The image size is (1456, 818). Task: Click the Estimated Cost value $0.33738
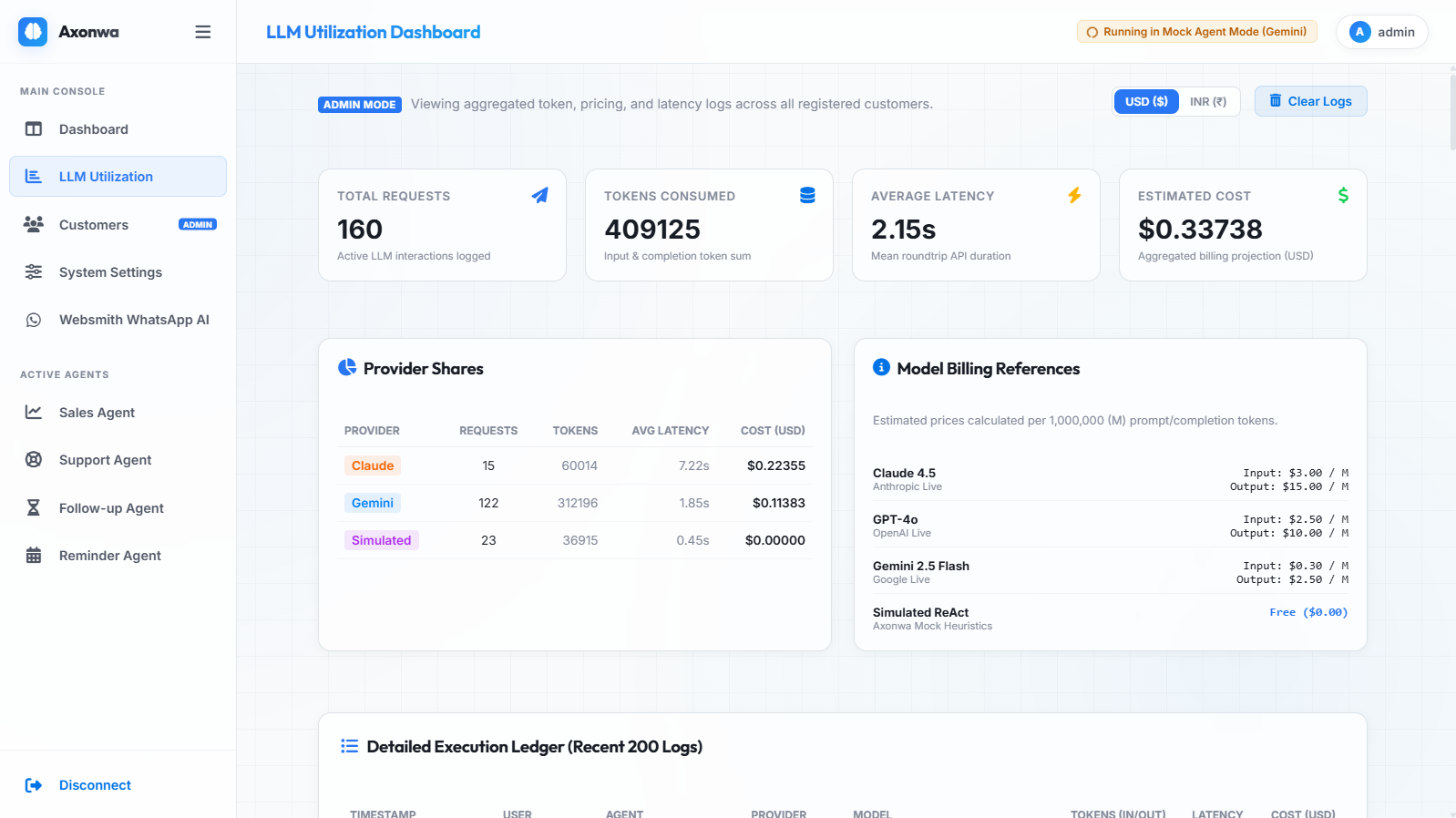click(x=1200, y=230)
